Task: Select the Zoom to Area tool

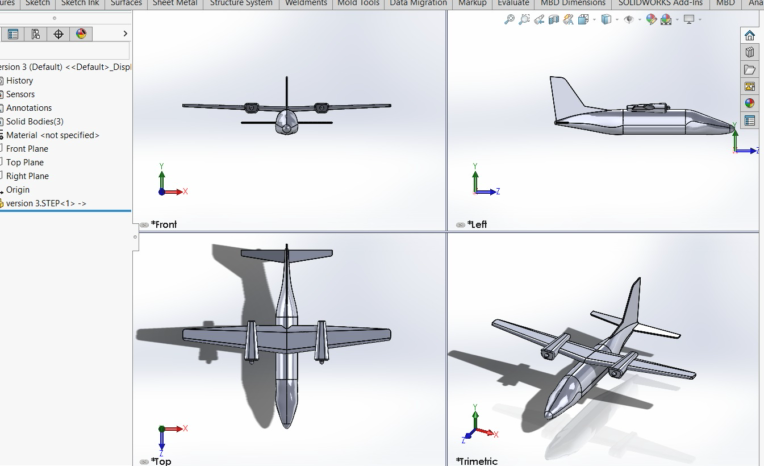Action: pyautogui.click(x=524, y=19)
